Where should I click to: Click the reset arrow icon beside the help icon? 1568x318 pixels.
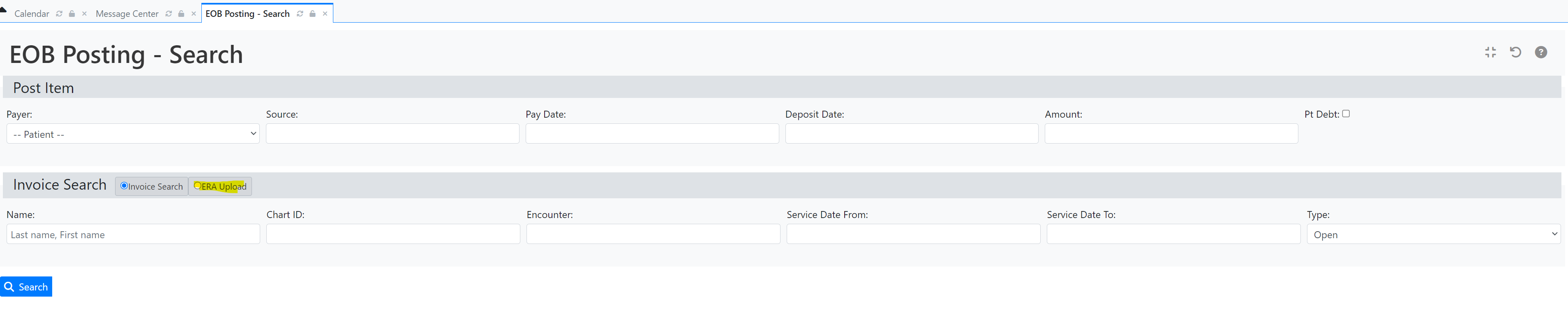click(1516, 52)
